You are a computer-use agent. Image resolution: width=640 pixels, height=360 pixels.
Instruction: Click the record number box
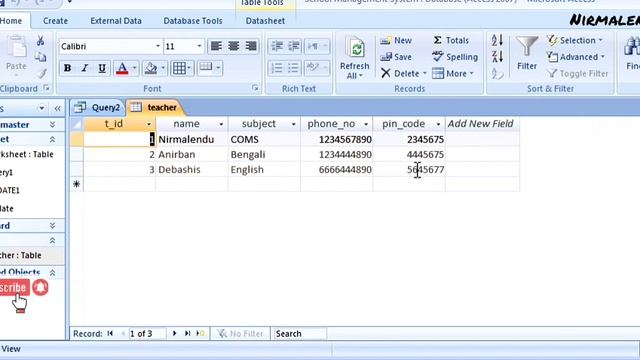[147, 333]
